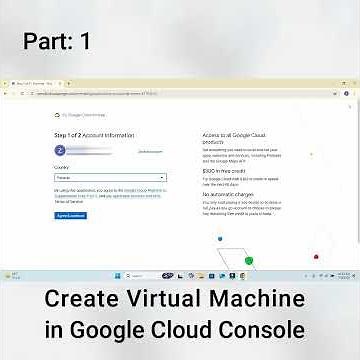Click the taskbar clock and date

344,276
